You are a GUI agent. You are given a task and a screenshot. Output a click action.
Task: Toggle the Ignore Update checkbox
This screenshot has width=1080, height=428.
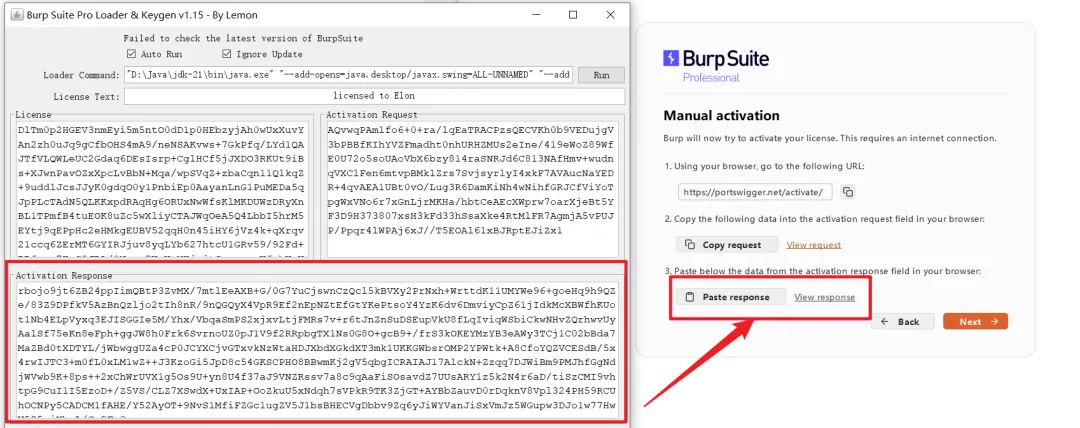227,54
